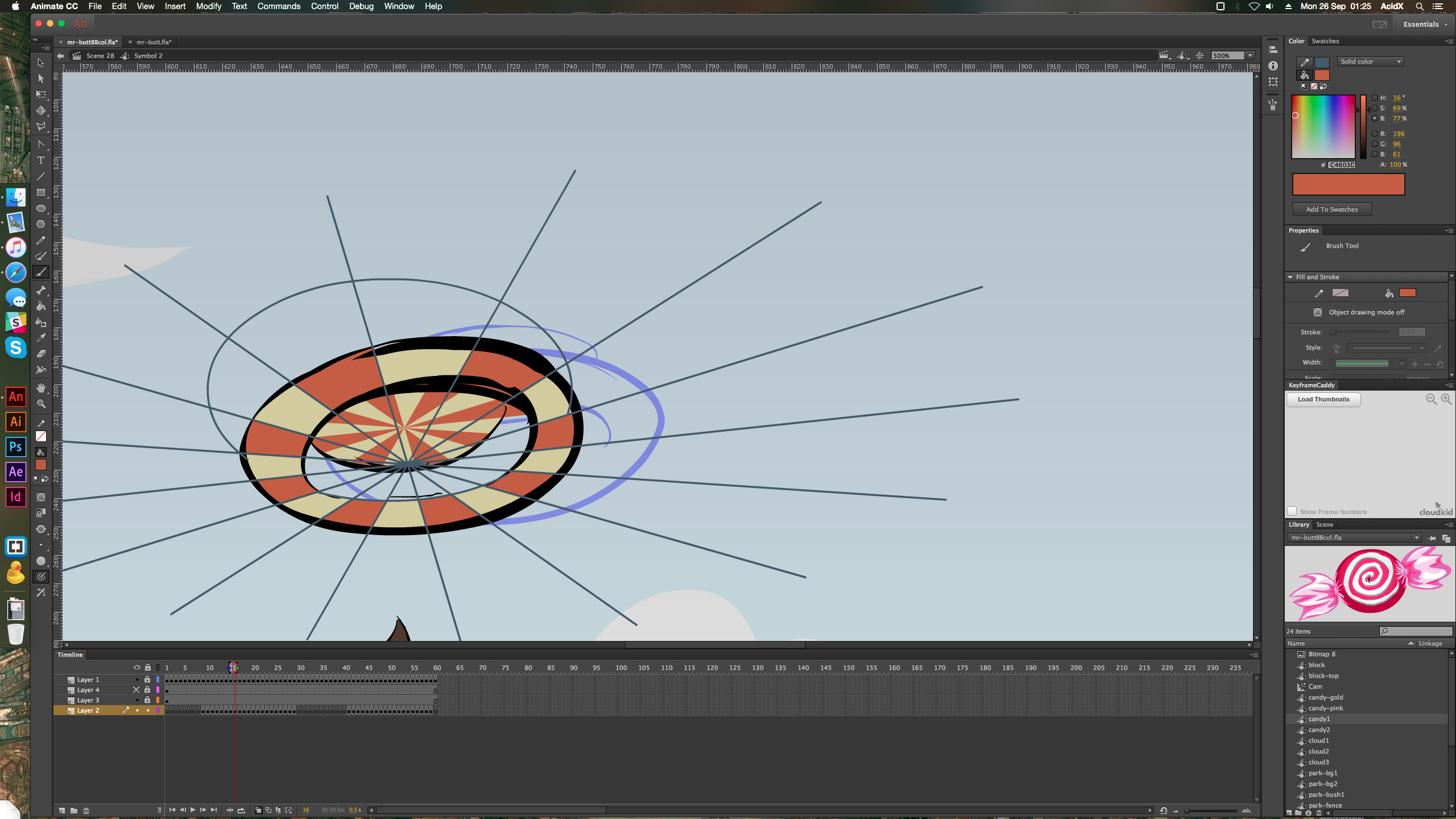The height and width of the screenshot is (819, 1456).
Task: Select the Lasso tool
Action: (x=40, y=126)
